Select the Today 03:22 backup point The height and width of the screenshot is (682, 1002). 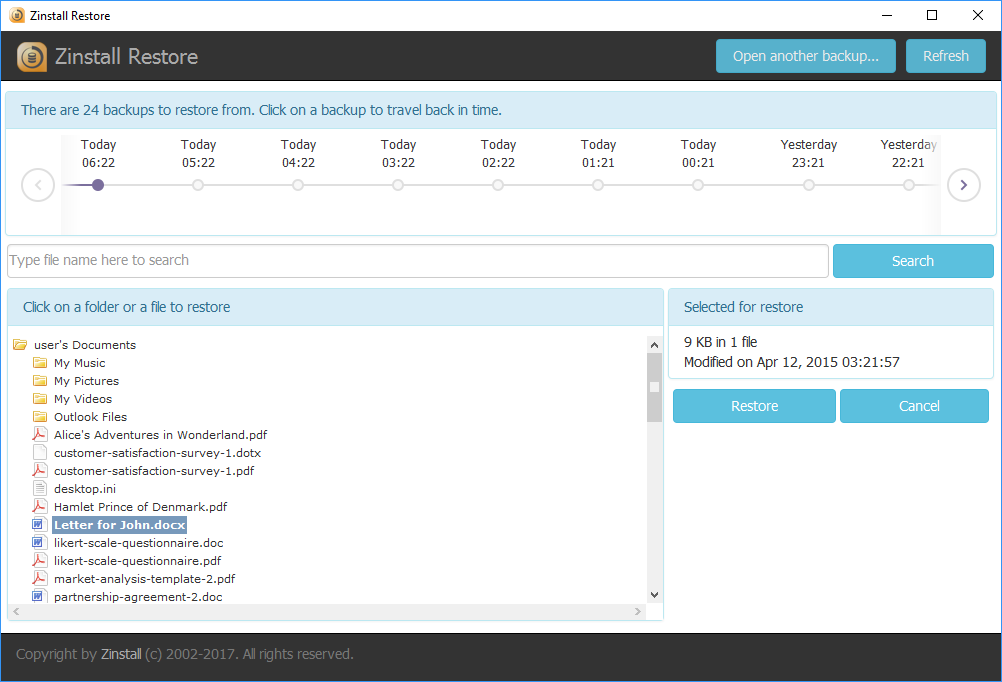(x=398, y=185)
